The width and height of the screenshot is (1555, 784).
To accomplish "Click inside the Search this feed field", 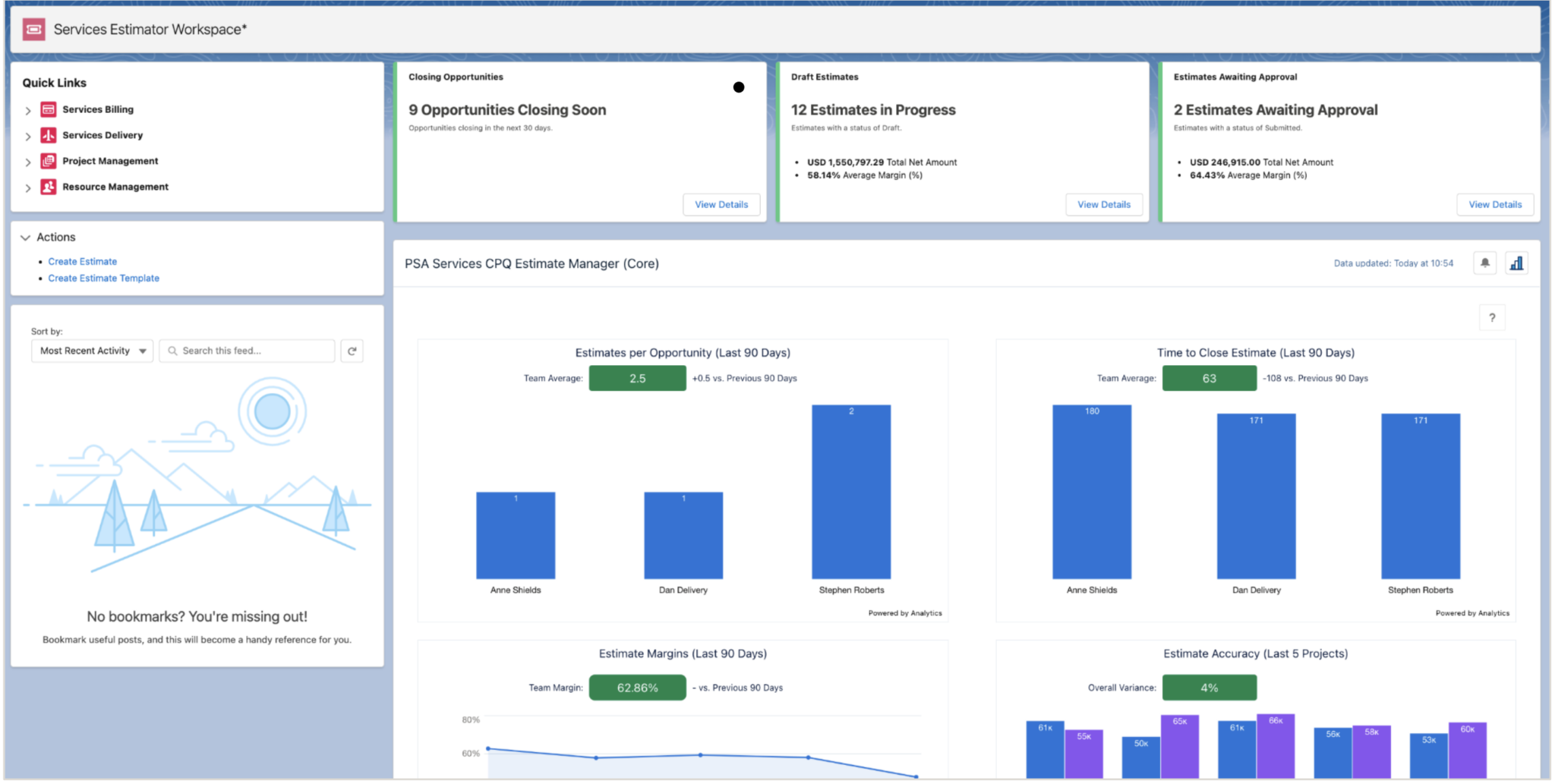I will pos(247,351).
